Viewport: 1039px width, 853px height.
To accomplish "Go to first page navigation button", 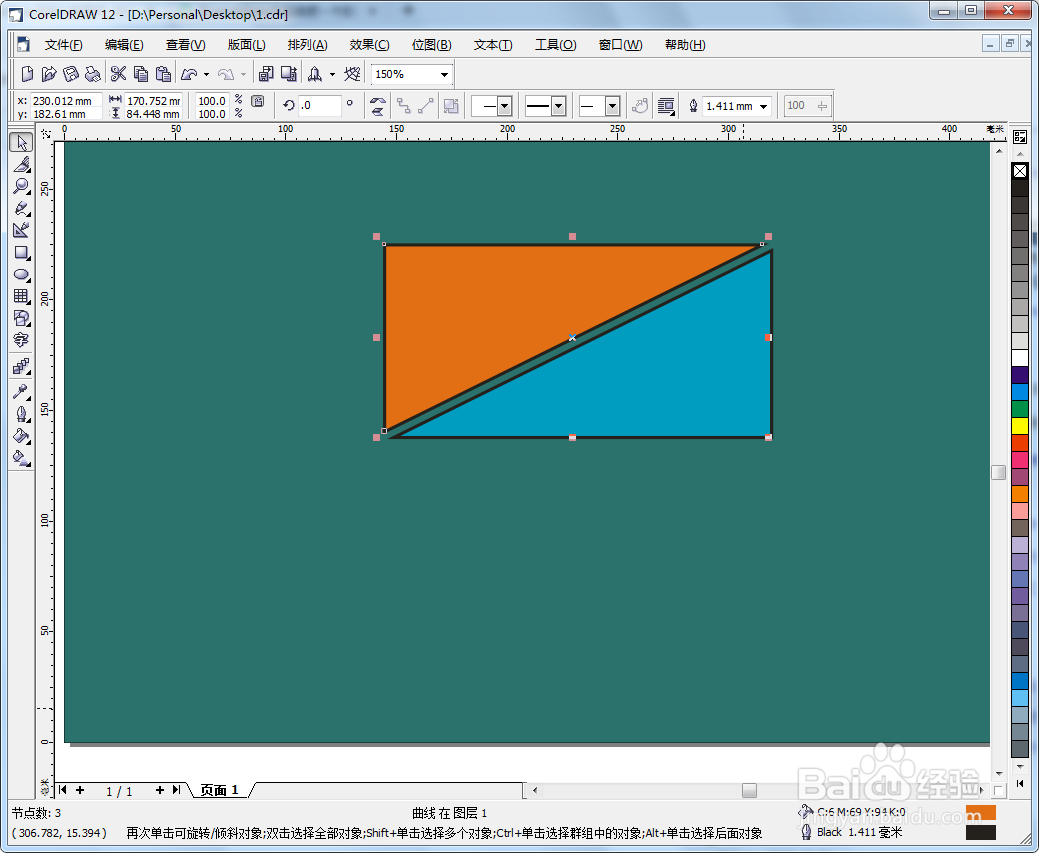I will (63, 789).
